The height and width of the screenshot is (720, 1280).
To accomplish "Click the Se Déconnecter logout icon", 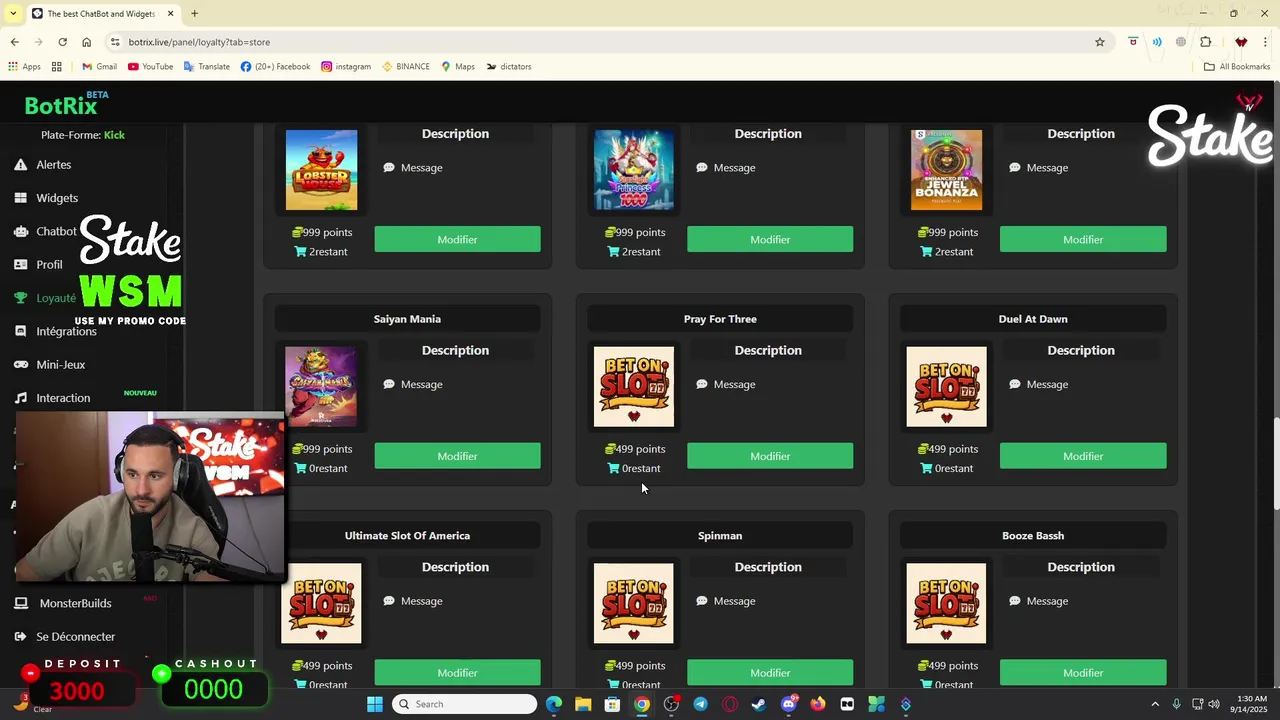I will 20,637.
